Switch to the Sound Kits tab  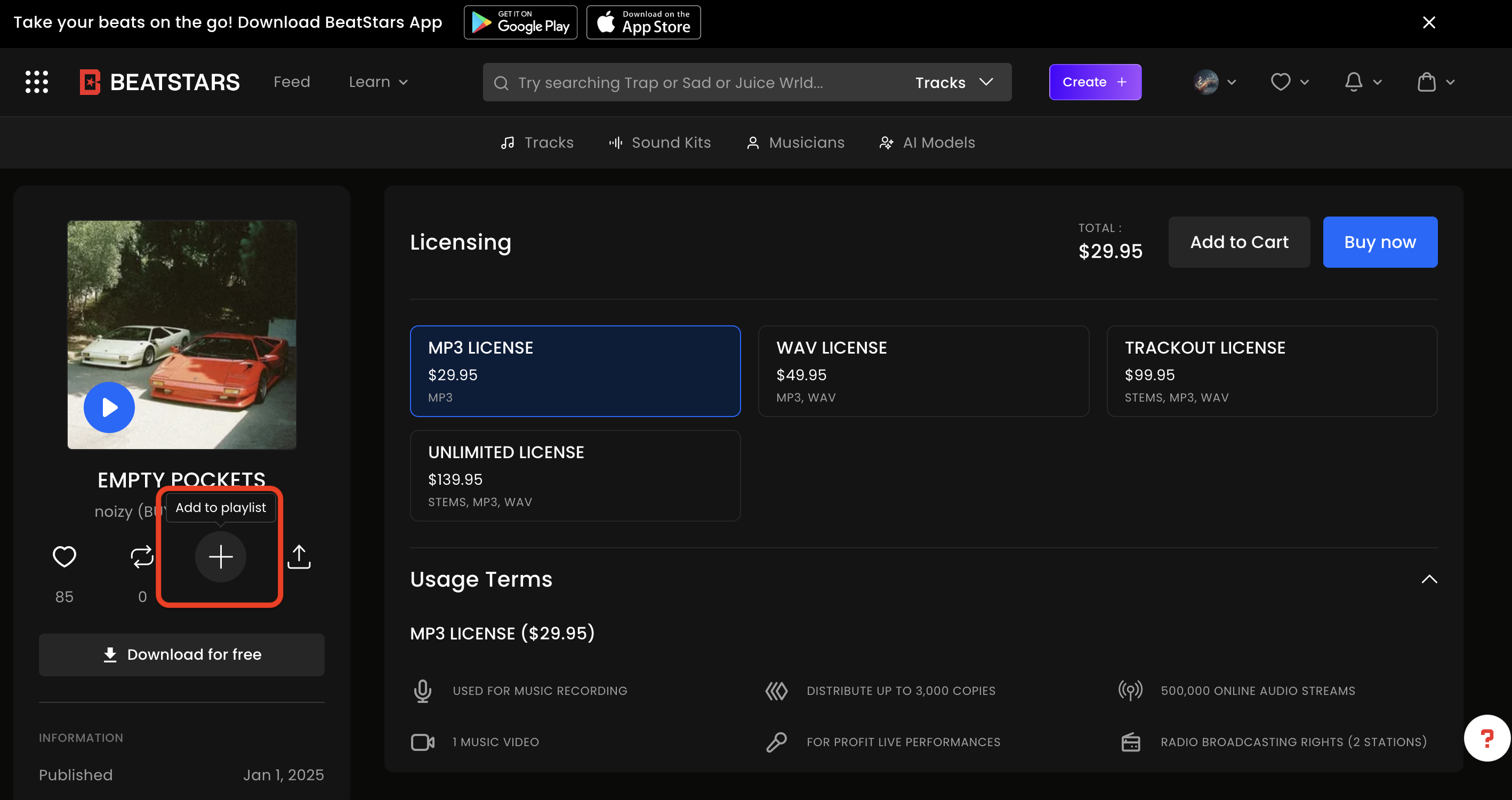pos(660,143)
